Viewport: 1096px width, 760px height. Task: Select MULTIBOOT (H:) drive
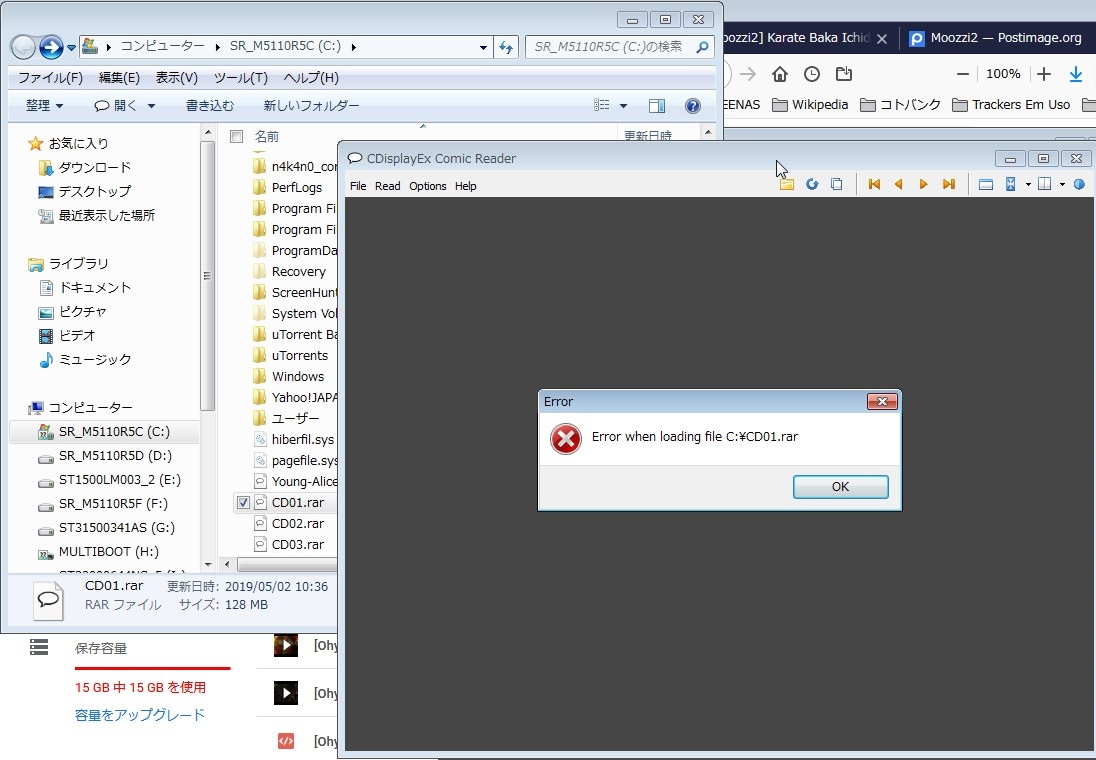coord(108,552)
